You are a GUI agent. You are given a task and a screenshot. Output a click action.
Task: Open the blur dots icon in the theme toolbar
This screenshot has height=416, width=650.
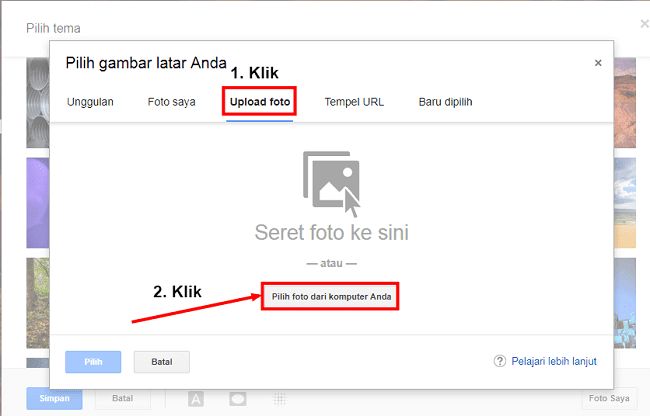click(280, 399)
